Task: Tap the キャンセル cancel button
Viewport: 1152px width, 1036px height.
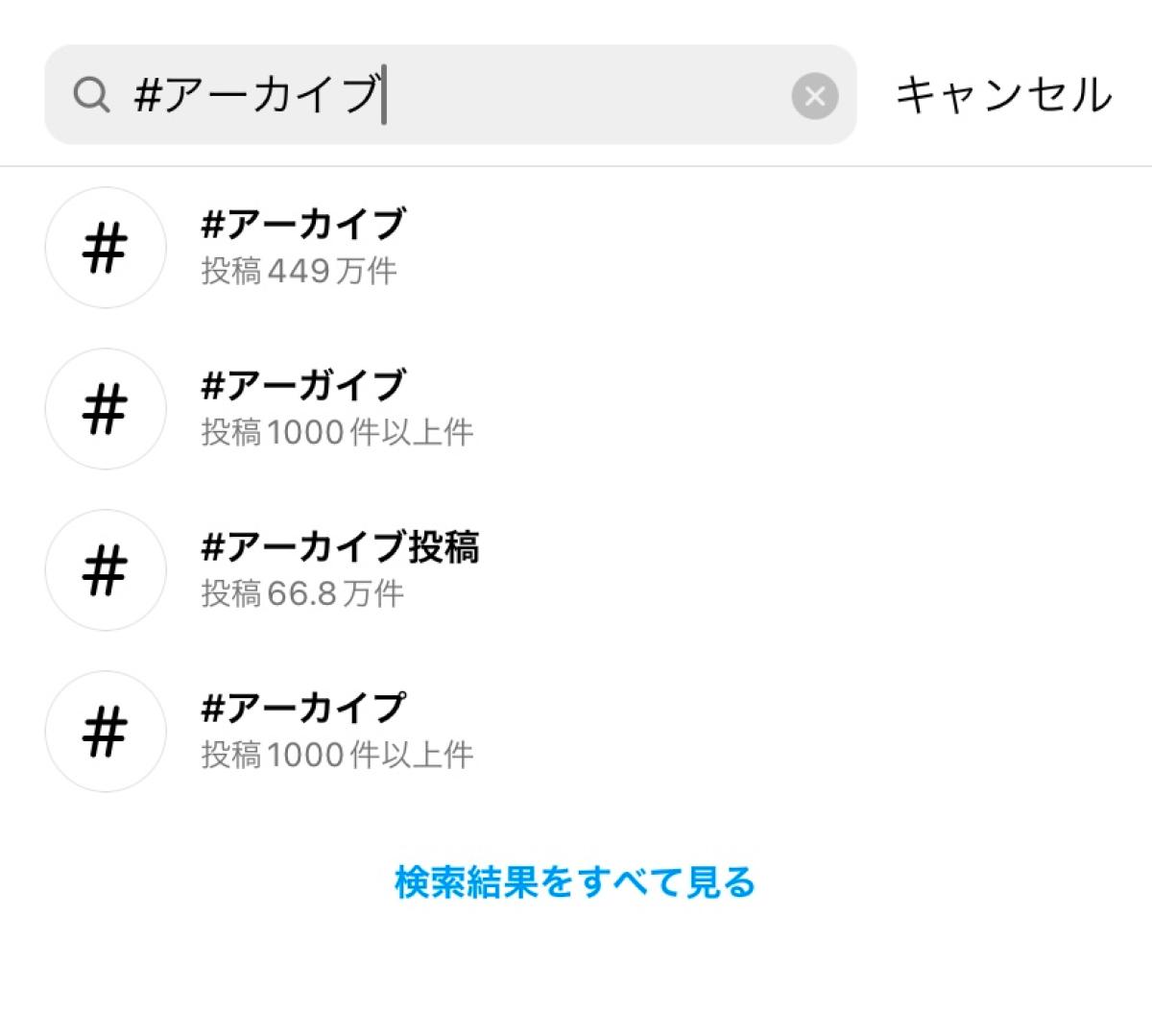Action: point(1003,95)
